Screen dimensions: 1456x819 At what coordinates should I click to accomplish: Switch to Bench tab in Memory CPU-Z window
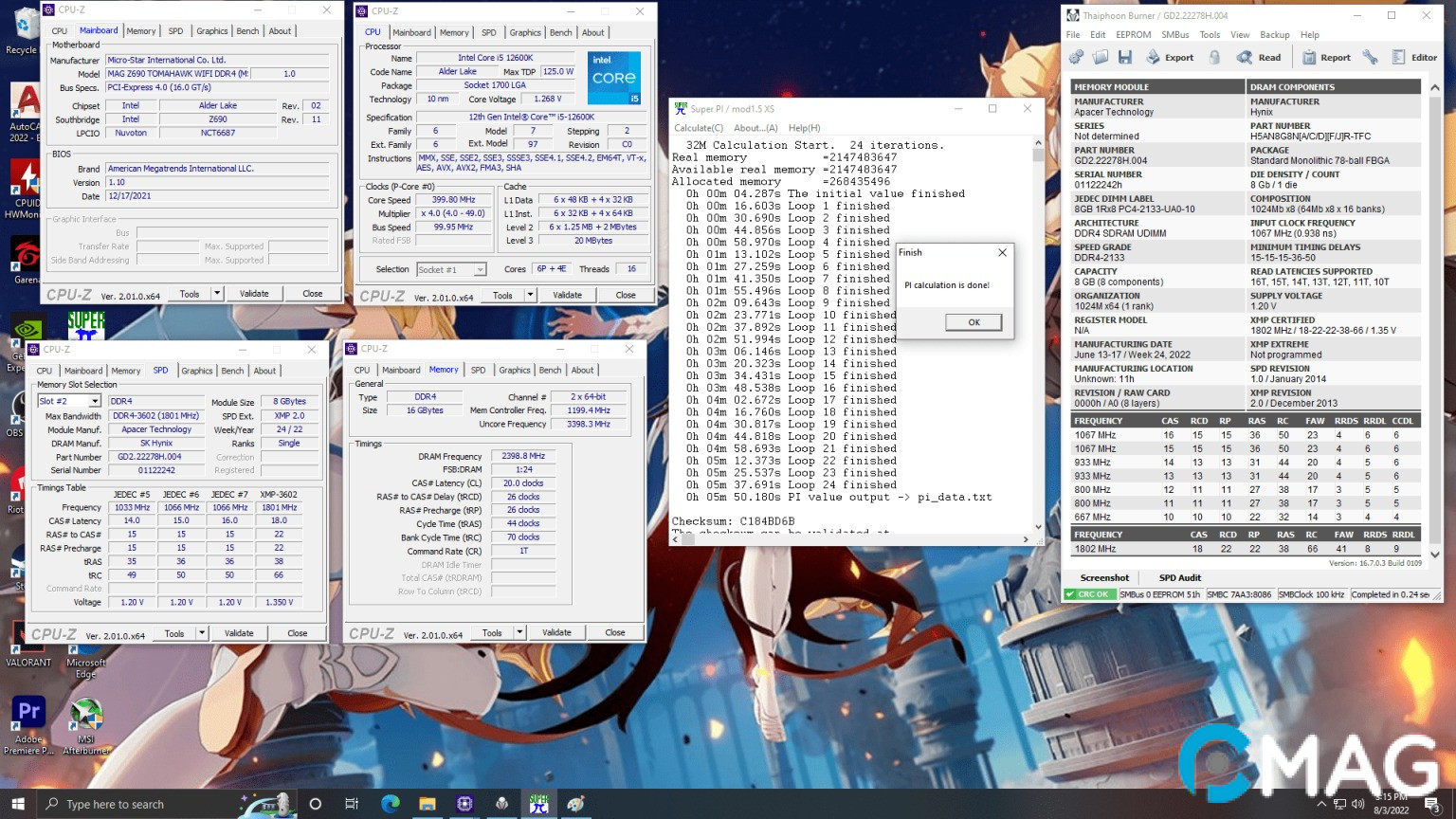coord(550,371)
